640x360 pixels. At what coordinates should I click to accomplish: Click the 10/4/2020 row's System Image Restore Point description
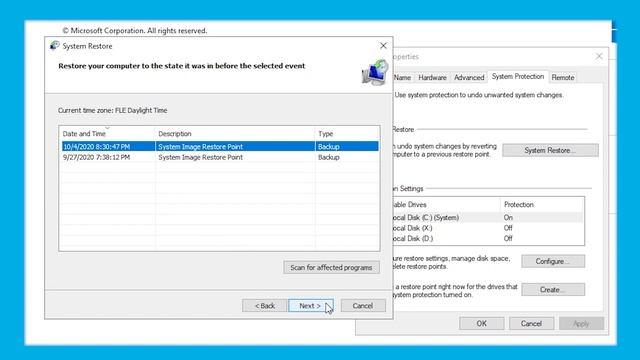tap(200, 147)
